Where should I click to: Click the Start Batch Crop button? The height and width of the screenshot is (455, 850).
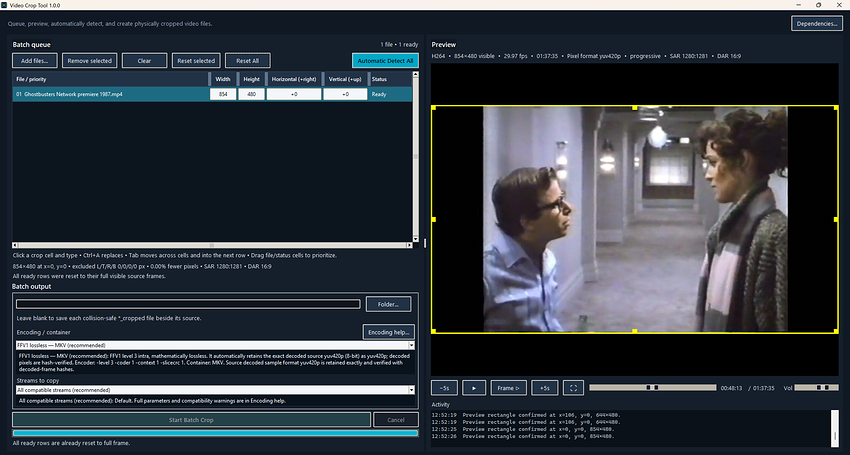[x=191, y=420]
